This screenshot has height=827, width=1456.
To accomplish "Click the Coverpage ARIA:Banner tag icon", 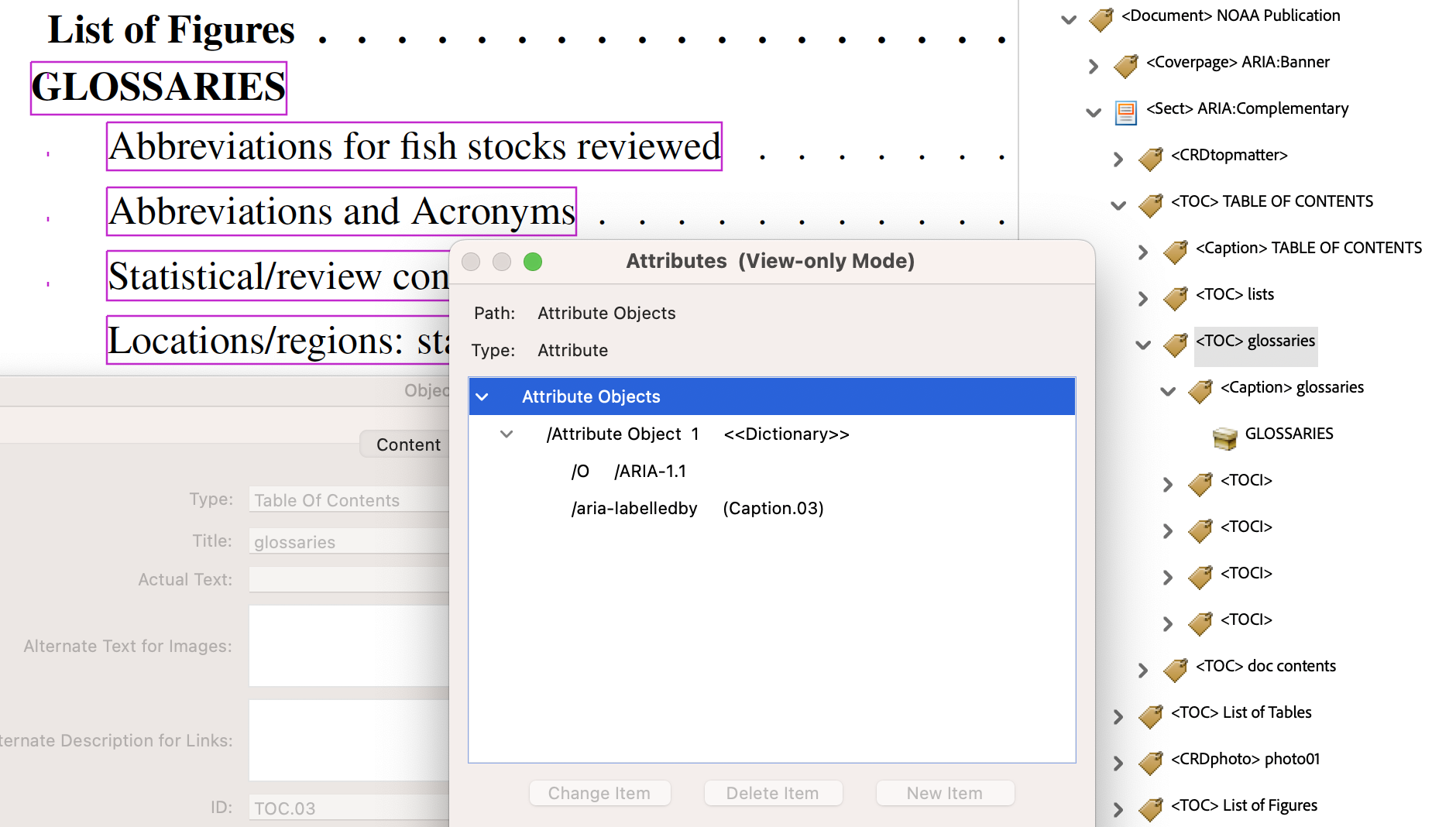I will pyautogui.click(x=1125, y=66).
